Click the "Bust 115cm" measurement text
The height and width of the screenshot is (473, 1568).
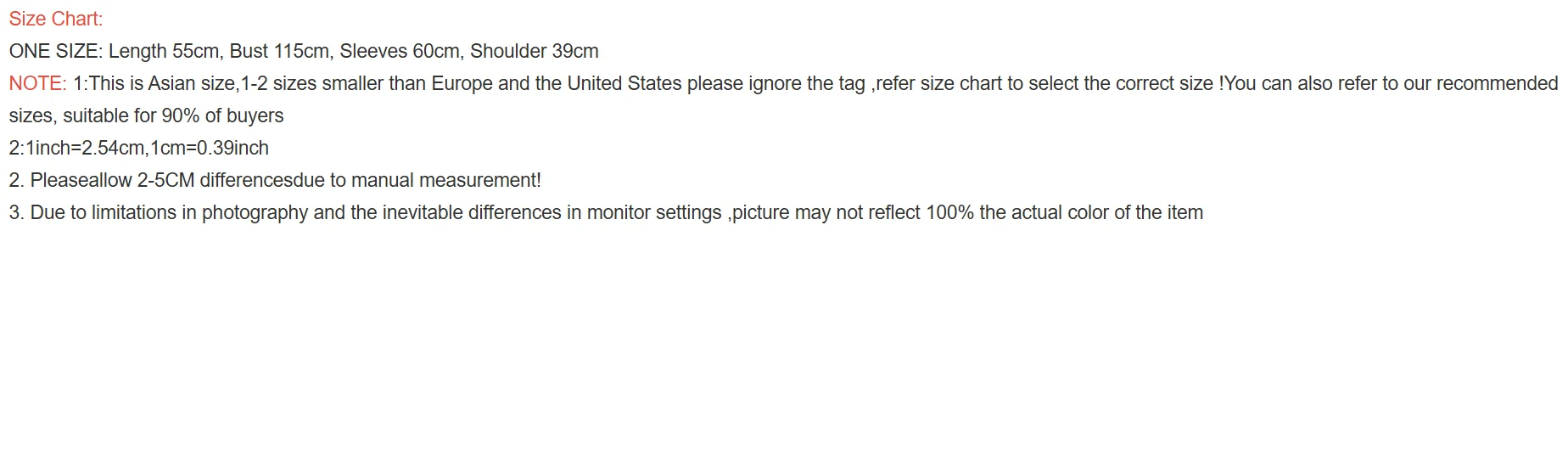(x=279, y=51)
